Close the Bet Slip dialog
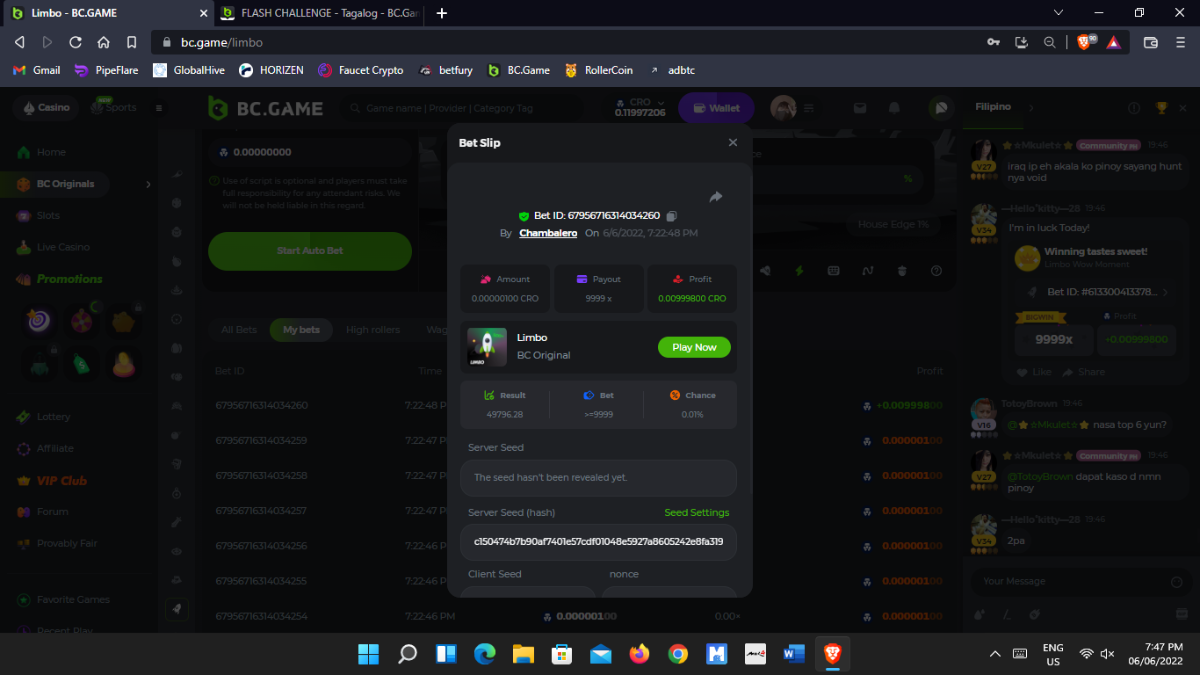The height and width of the screenshot is (675, 1200). (732, 143)
